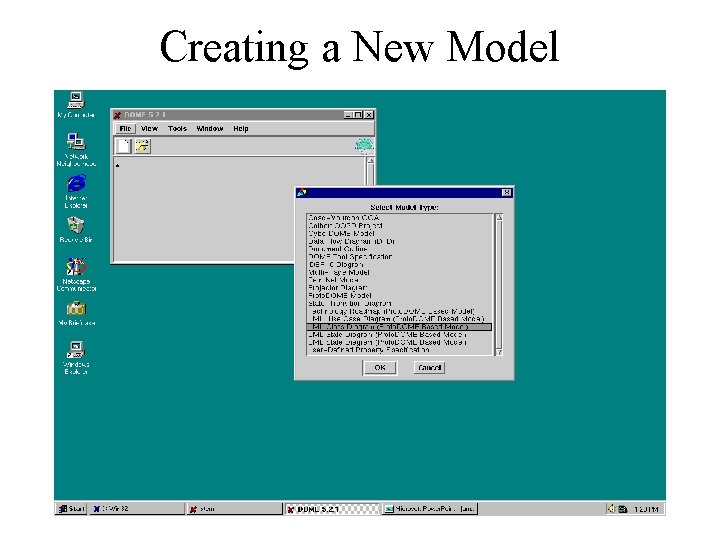
Task: Maximize the DOME 5.2.1 window
Action: (359, 115)
